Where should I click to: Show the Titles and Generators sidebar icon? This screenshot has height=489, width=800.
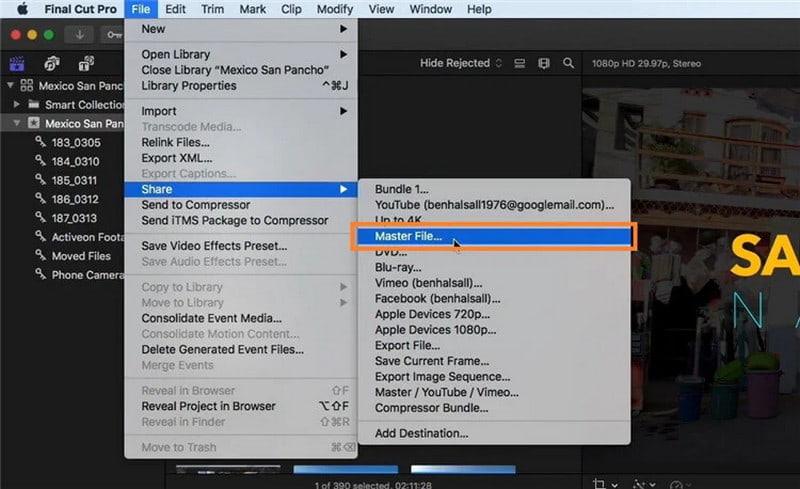click(x=86, y=63)
